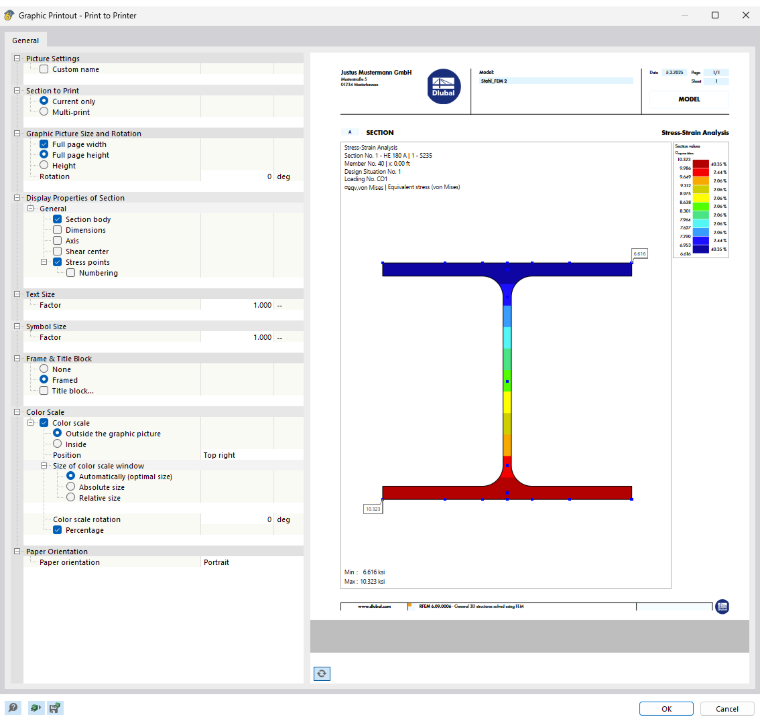Viewport: 760px width, 727px height.
Task: Click the dark red swatch in color legend
Action: [x=701, y=164]
